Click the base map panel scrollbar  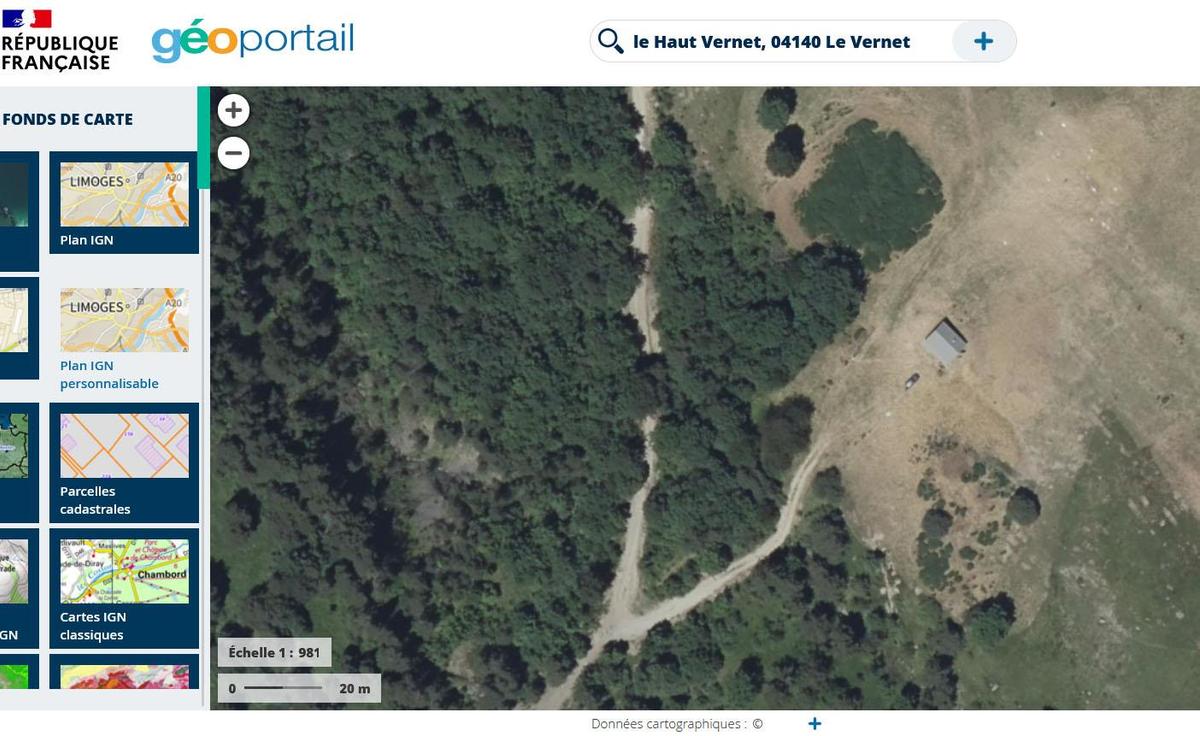click(x=203, y=138)
